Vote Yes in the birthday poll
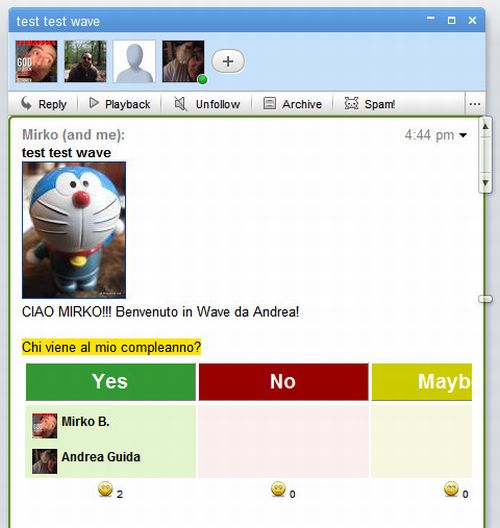This screenshot has height=528, width=500. pyautogui.click(x=111, y=382)
